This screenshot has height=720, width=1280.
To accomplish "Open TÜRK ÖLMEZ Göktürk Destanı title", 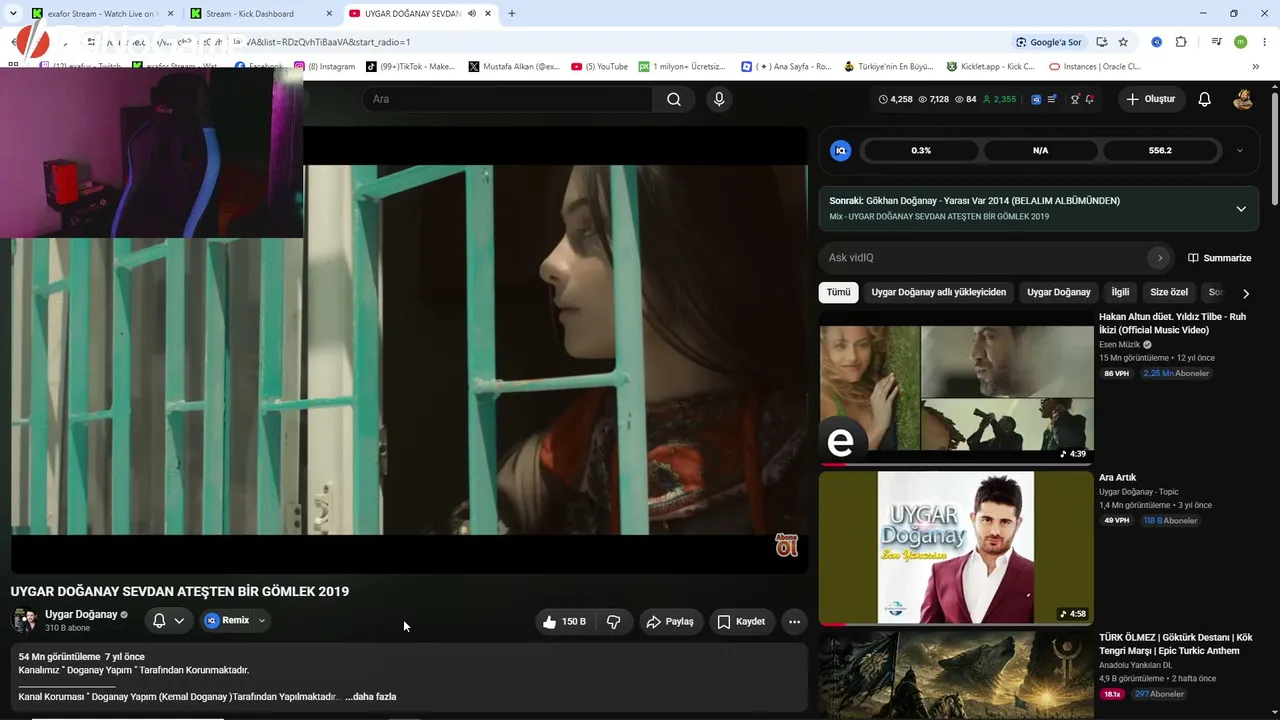I will click(1176, 644).
